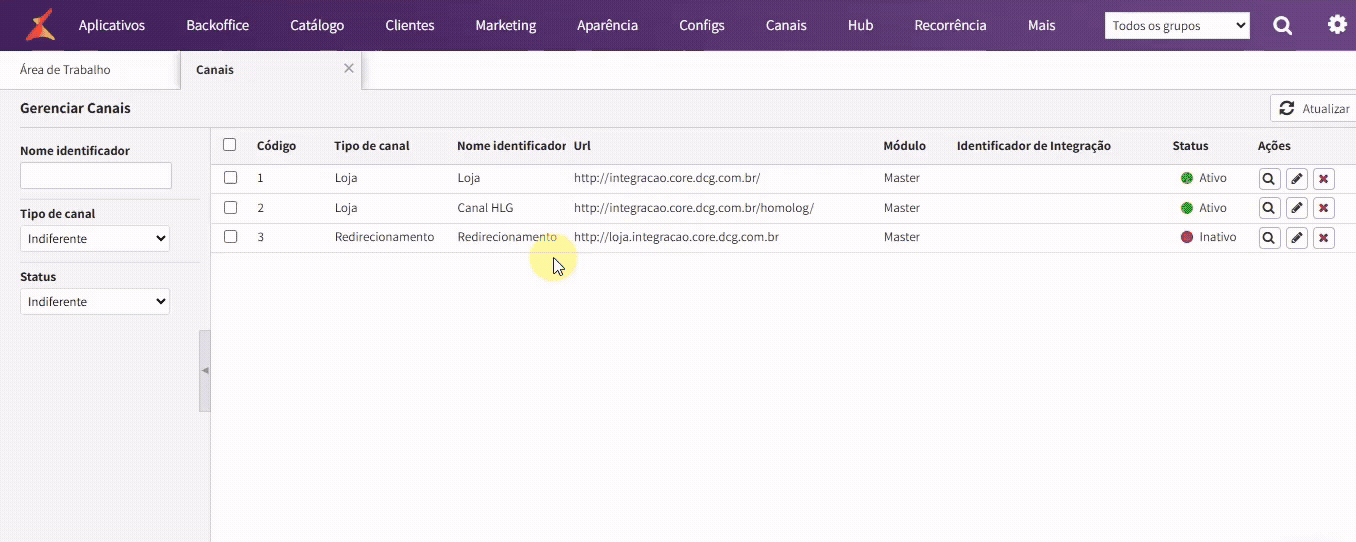The height and width of the screenshot is (542, 1356).
Task: Open the Catálogo menu
Action: click(x=317, y=26)
